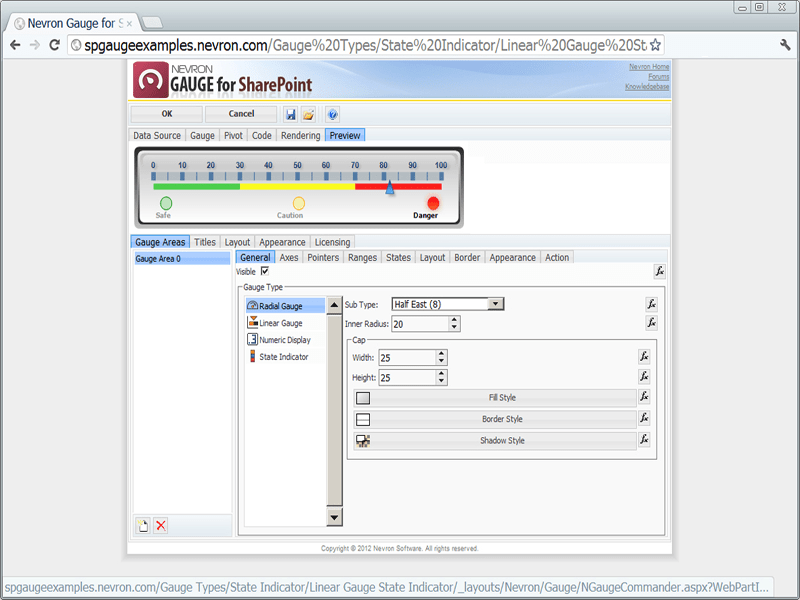800x600 pixels.
Task: Click the browser wrench settings icon
Action: [785, 45]
